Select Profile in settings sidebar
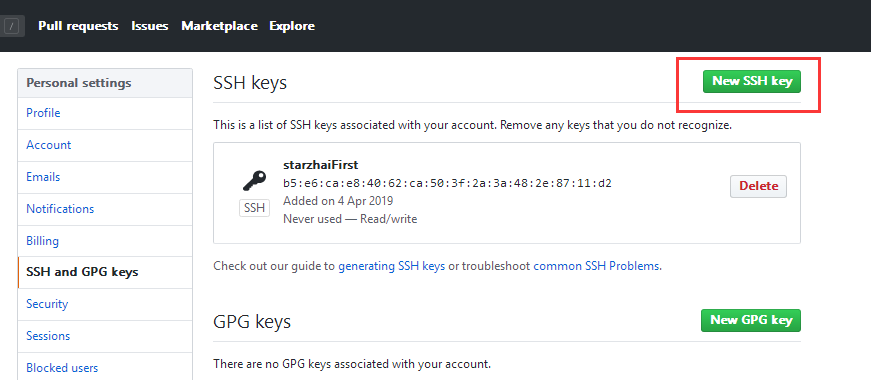This screenshot has height=380, width=871. click(x=105, y=113)
